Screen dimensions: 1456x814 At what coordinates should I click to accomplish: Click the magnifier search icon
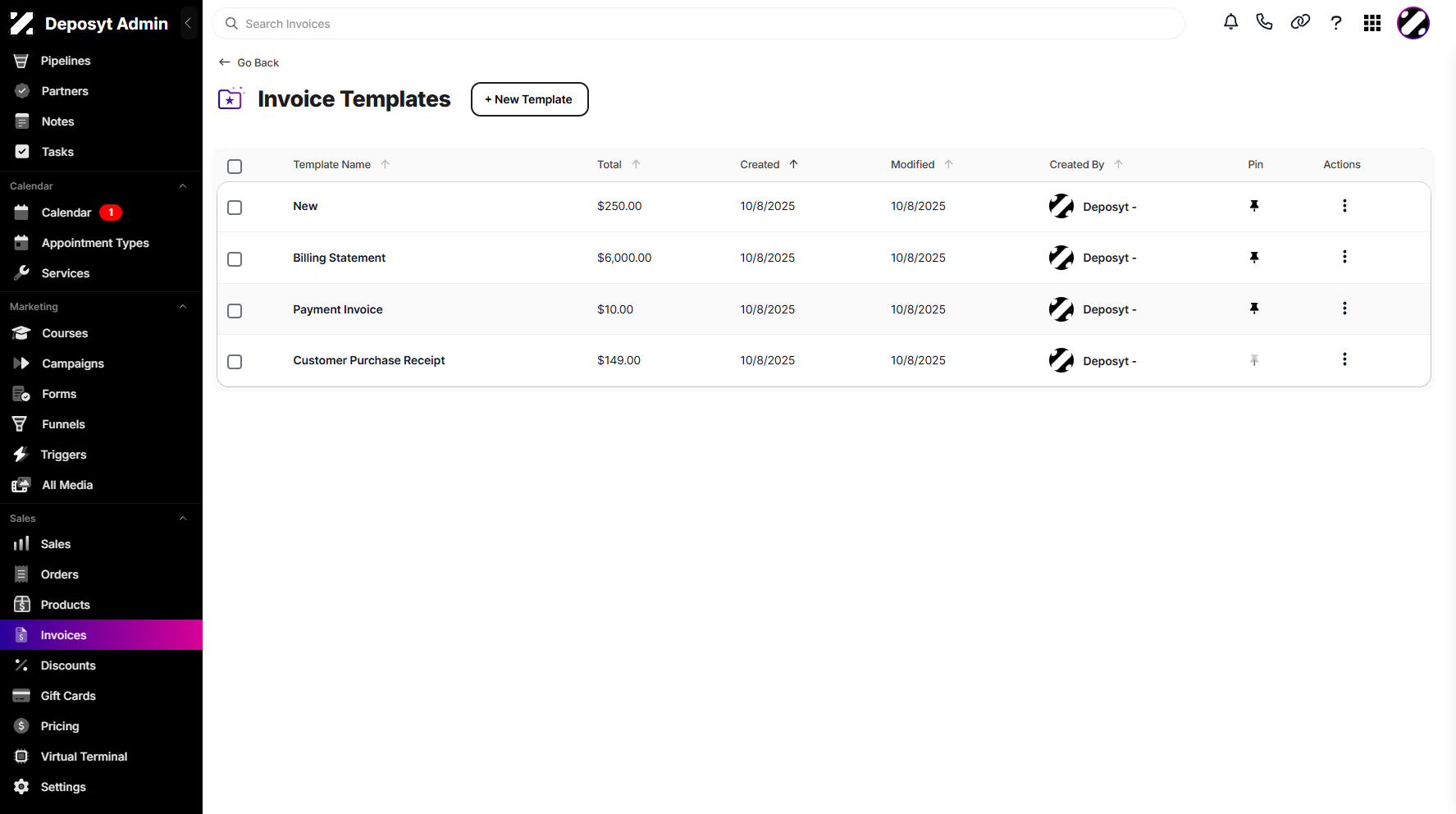[231, 24]
